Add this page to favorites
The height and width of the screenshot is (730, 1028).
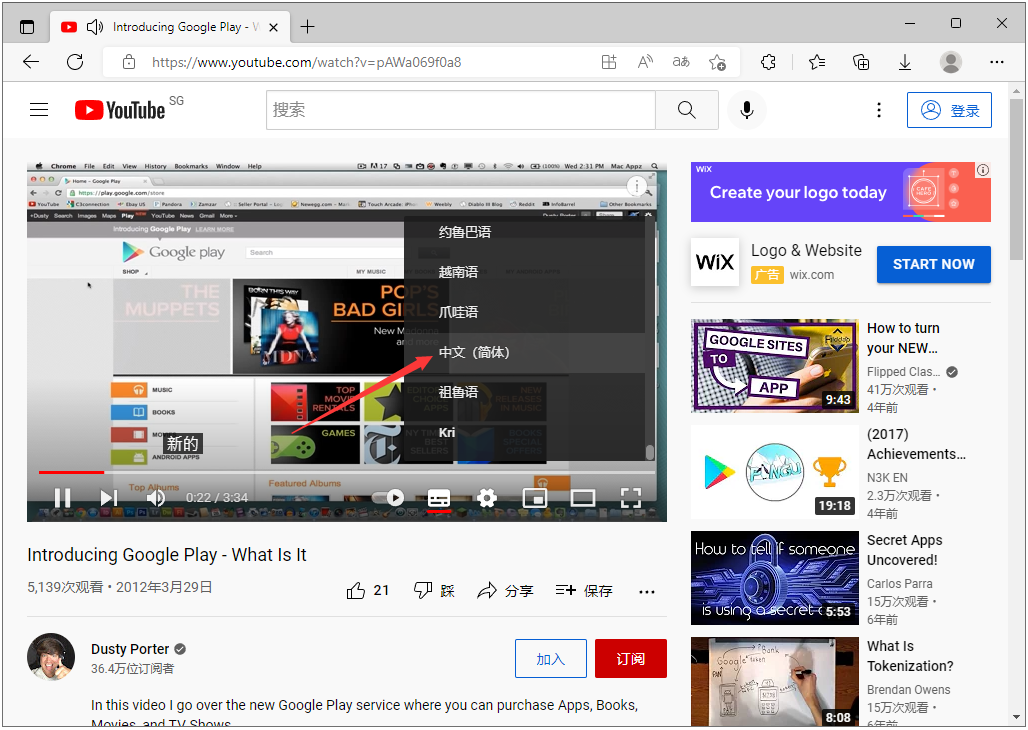(x=717, y=62)
